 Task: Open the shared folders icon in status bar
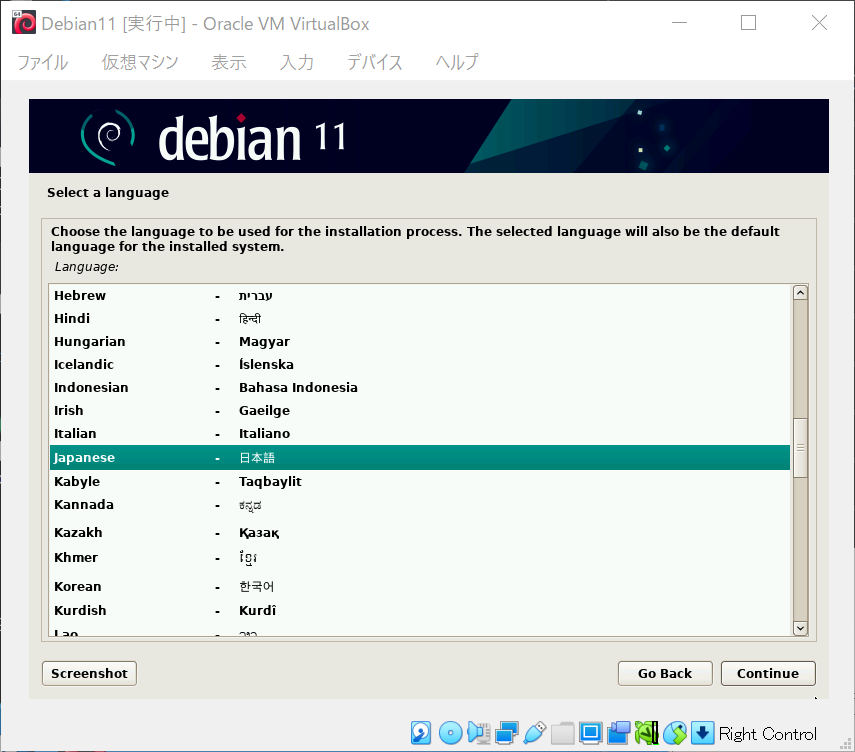tap(563, 733)
